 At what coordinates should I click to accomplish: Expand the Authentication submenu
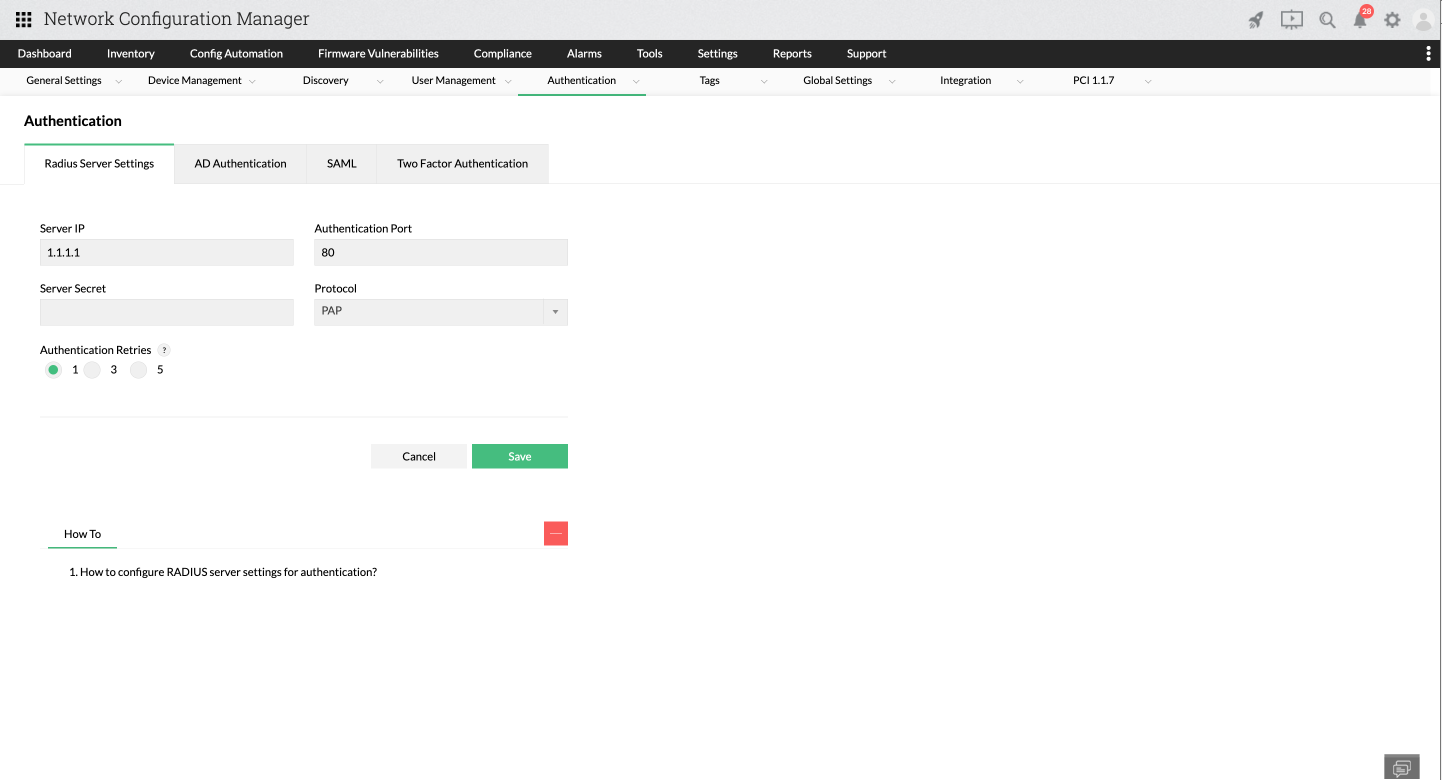[x=635, y=81]
